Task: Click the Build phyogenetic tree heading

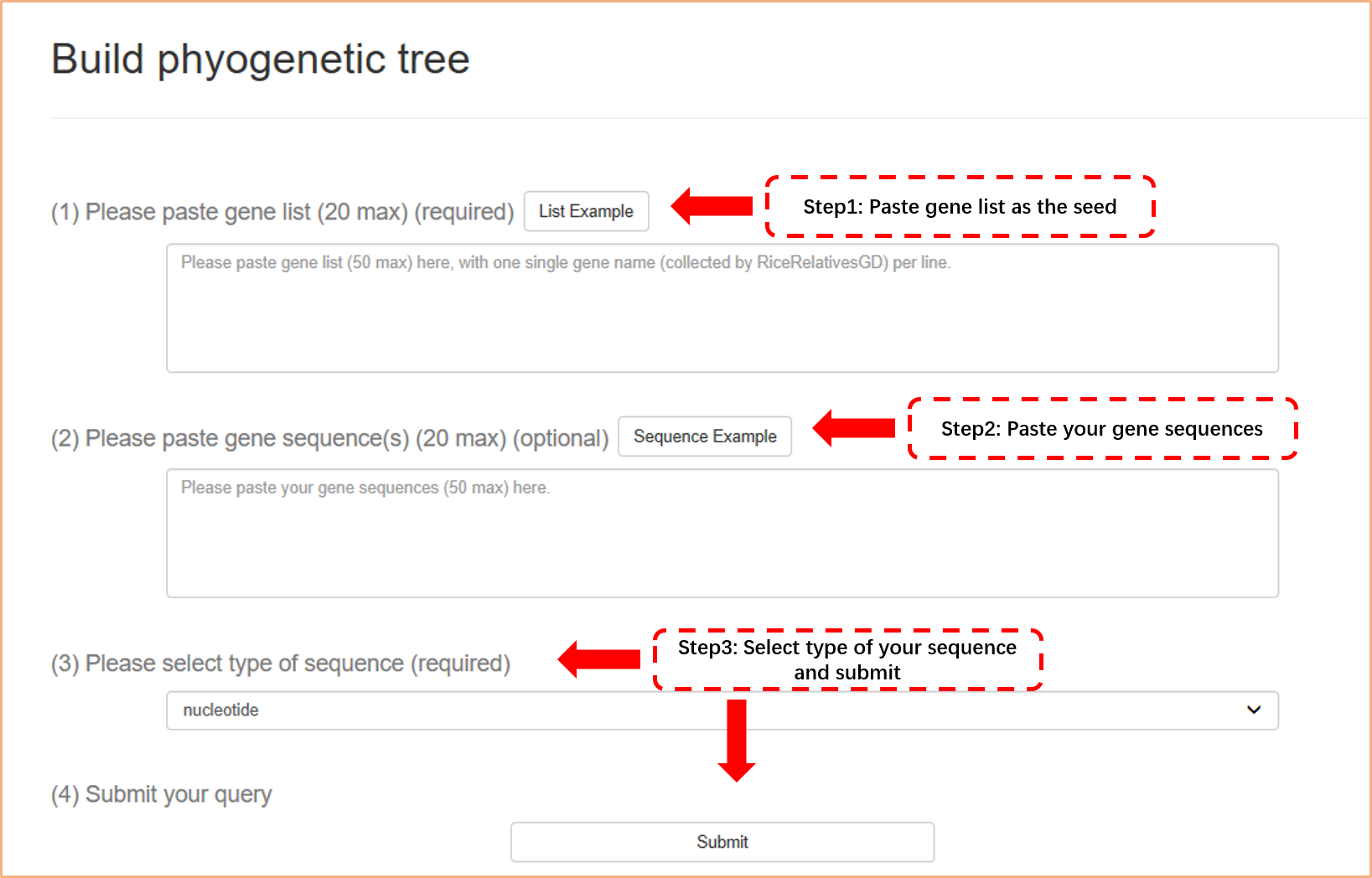Action: point(261,59)
